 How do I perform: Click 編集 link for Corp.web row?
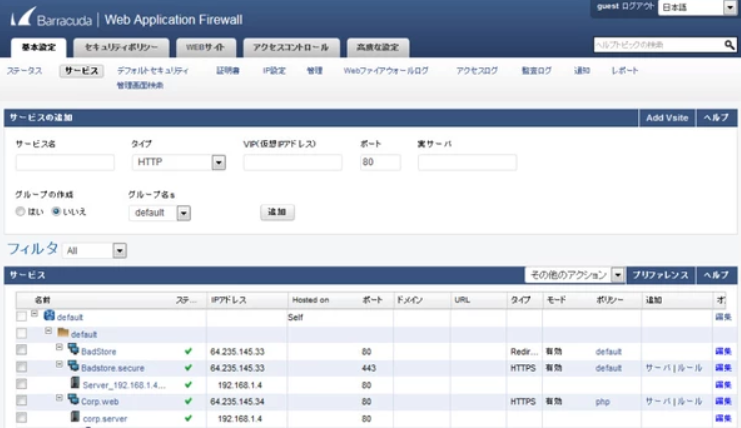click(723, 401)
